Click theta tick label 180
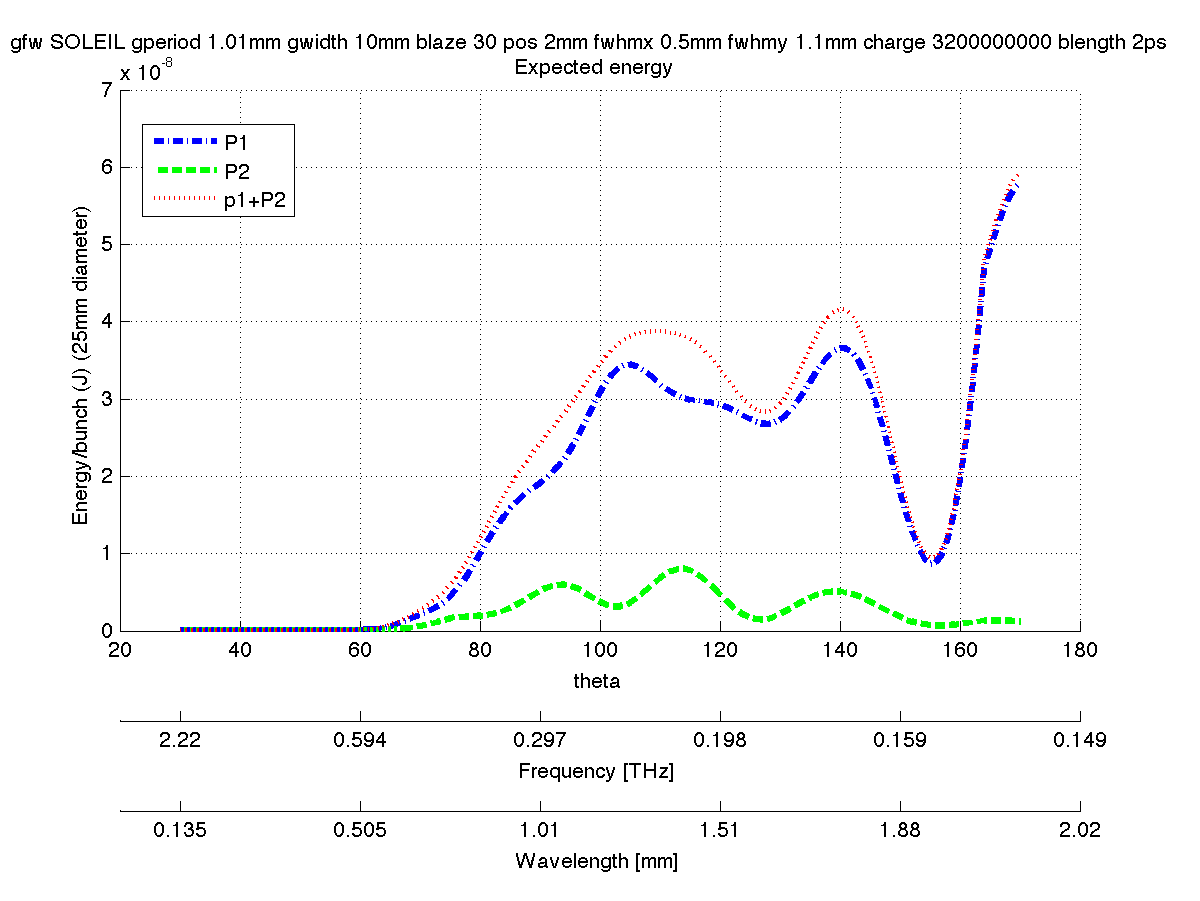Screen dimensions: 1200x901 click(x=1080, y=651)
